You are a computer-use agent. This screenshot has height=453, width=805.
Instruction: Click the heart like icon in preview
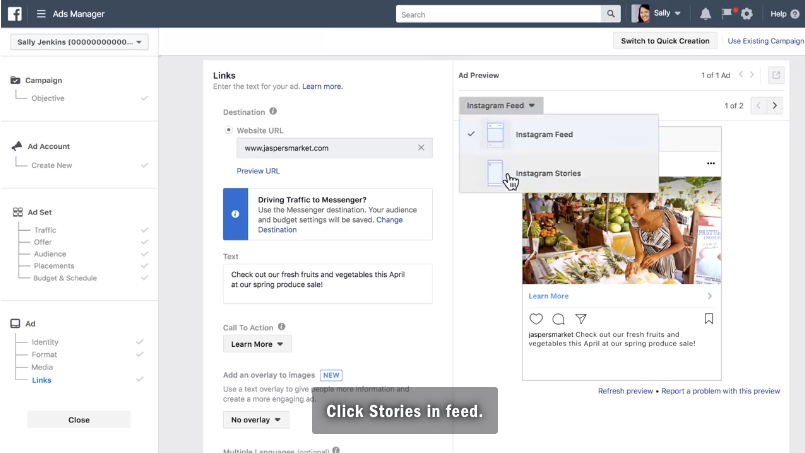pos(536,319)
